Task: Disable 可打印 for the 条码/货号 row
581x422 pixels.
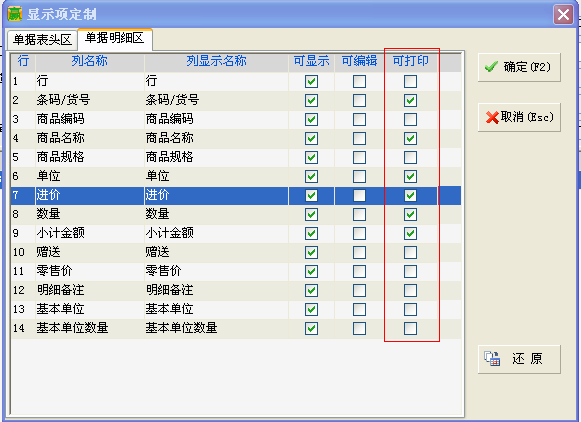Action: 410,100
